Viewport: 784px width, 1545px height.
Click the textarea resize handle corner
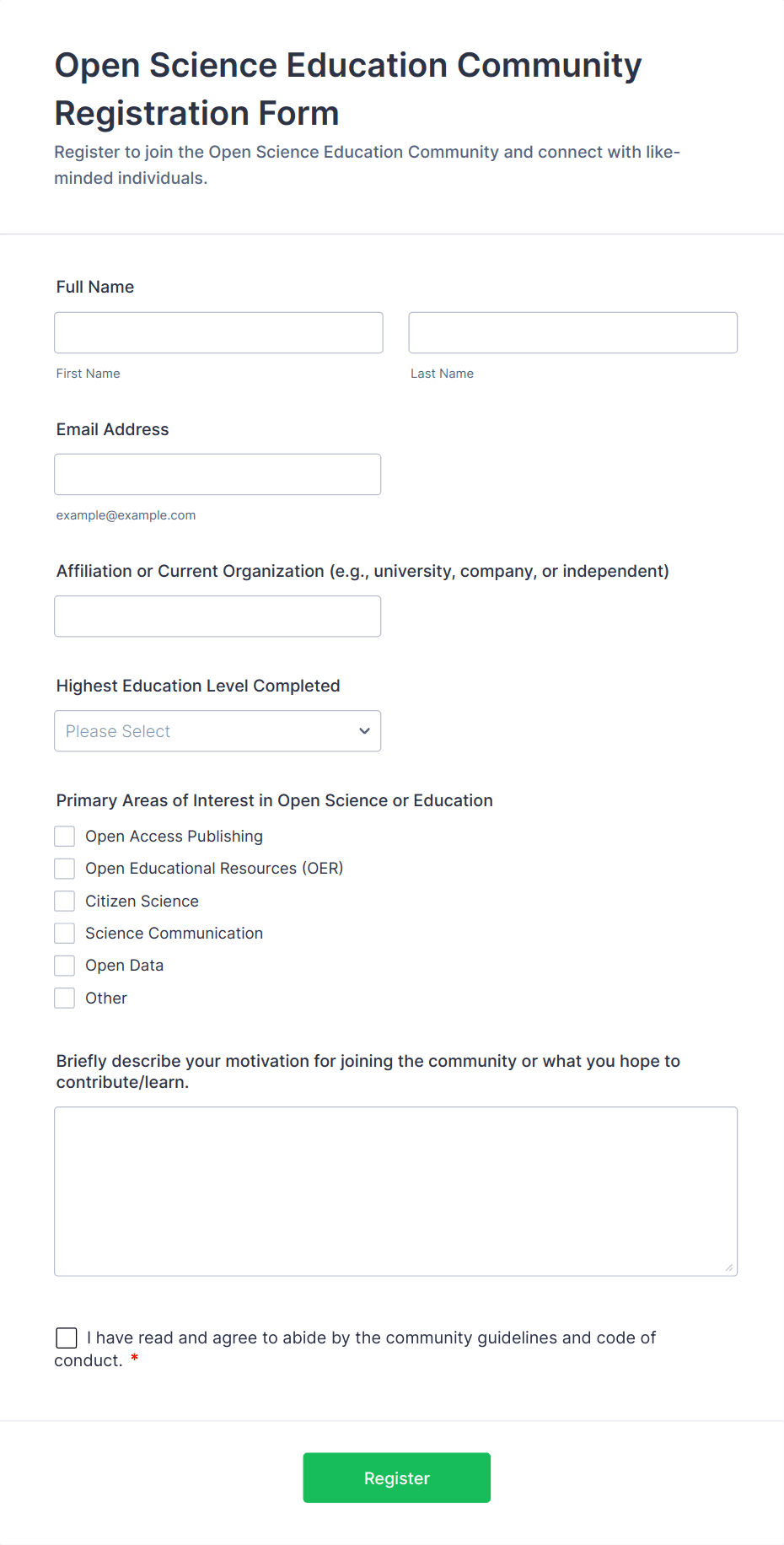(729, 1268)
